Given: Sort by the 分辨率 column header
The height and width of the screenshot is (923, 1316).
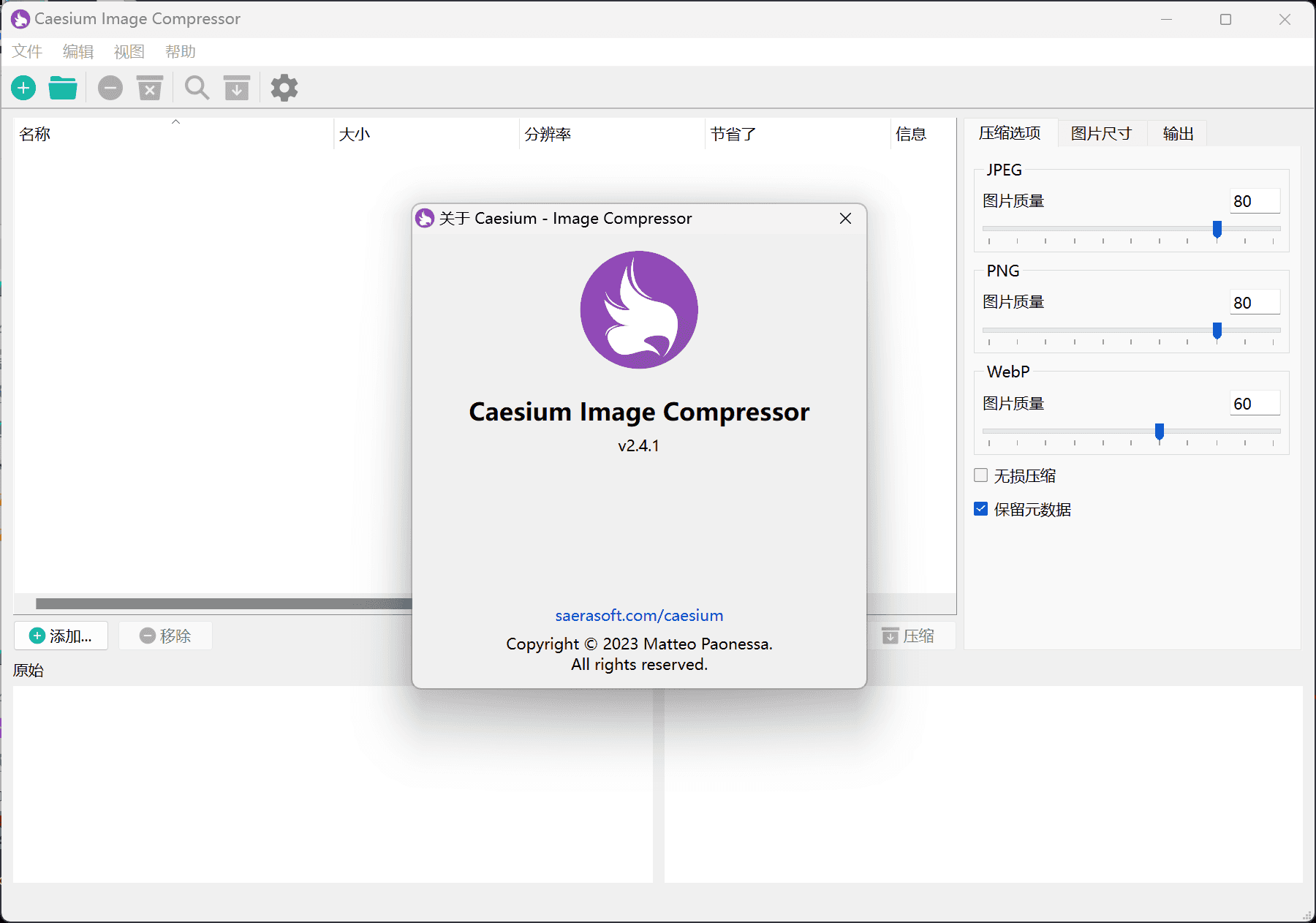Looking at the screenshot, I should [613, 134].
